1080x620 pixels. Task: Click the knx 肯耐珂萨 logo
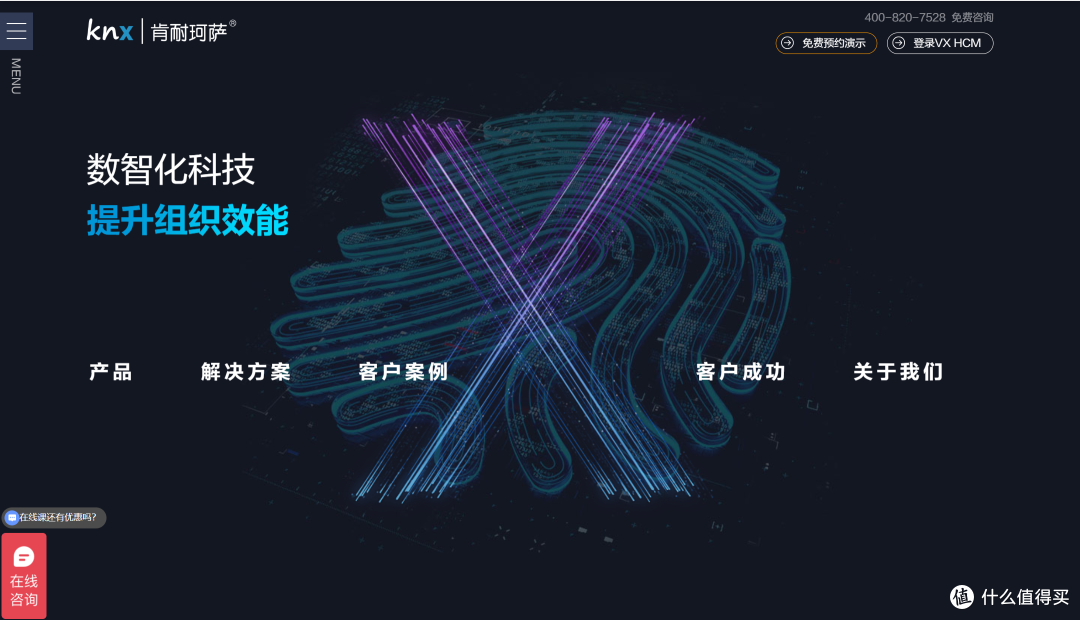pos(161,31)
